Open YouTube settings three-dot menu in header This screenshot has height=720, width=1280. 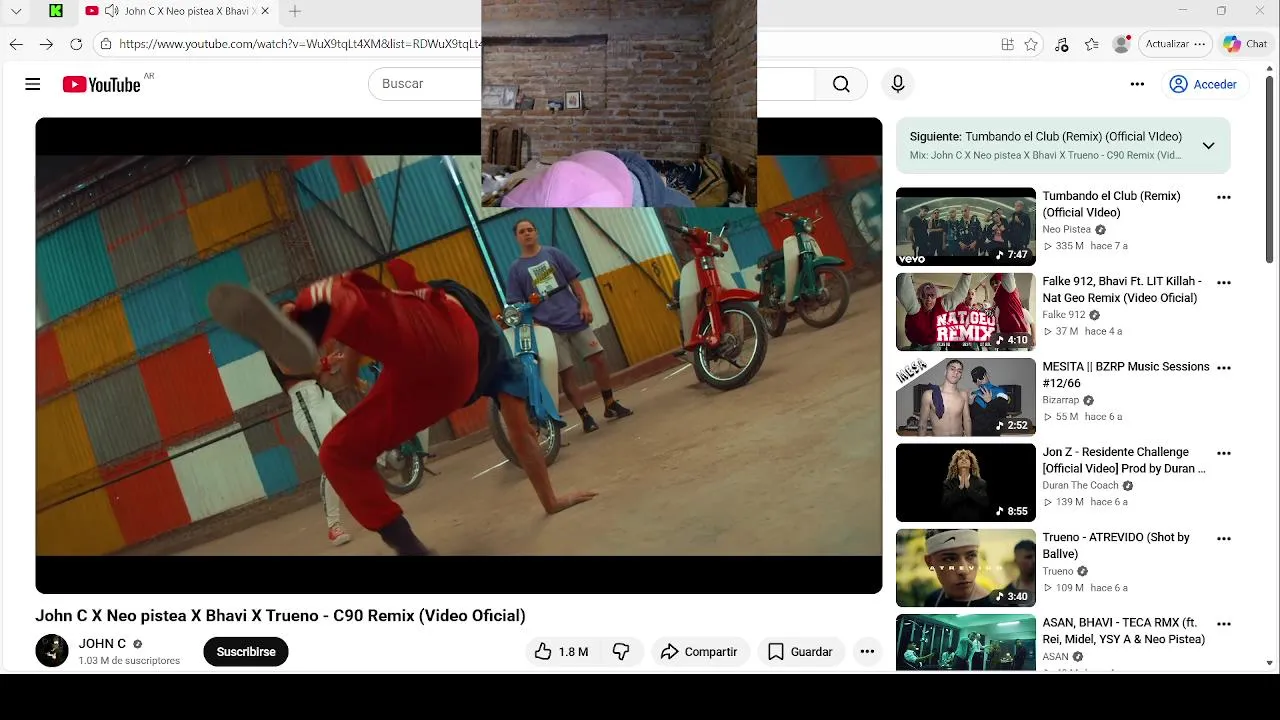pyautogui.click(x=1137, y=84)
